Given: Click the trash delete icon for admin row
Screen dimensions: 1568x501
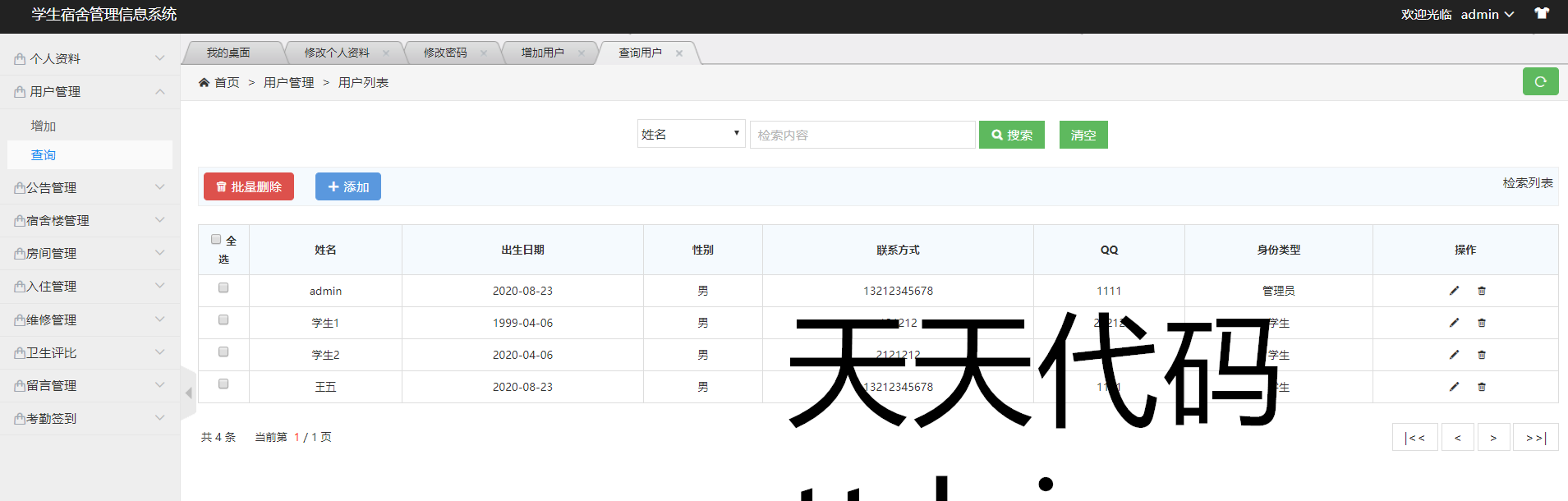Looking at the screenshot, I should 1482,291.
